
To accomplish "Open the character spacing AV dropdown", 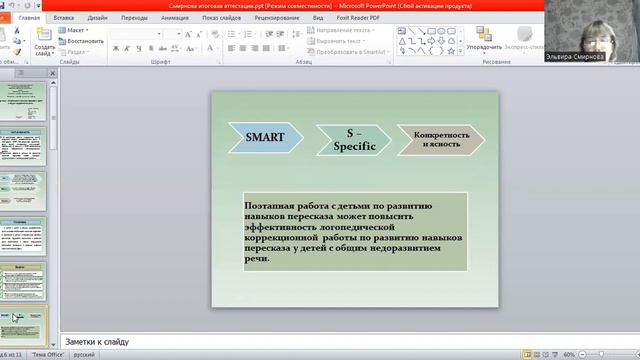I will [x=176, y=49].
